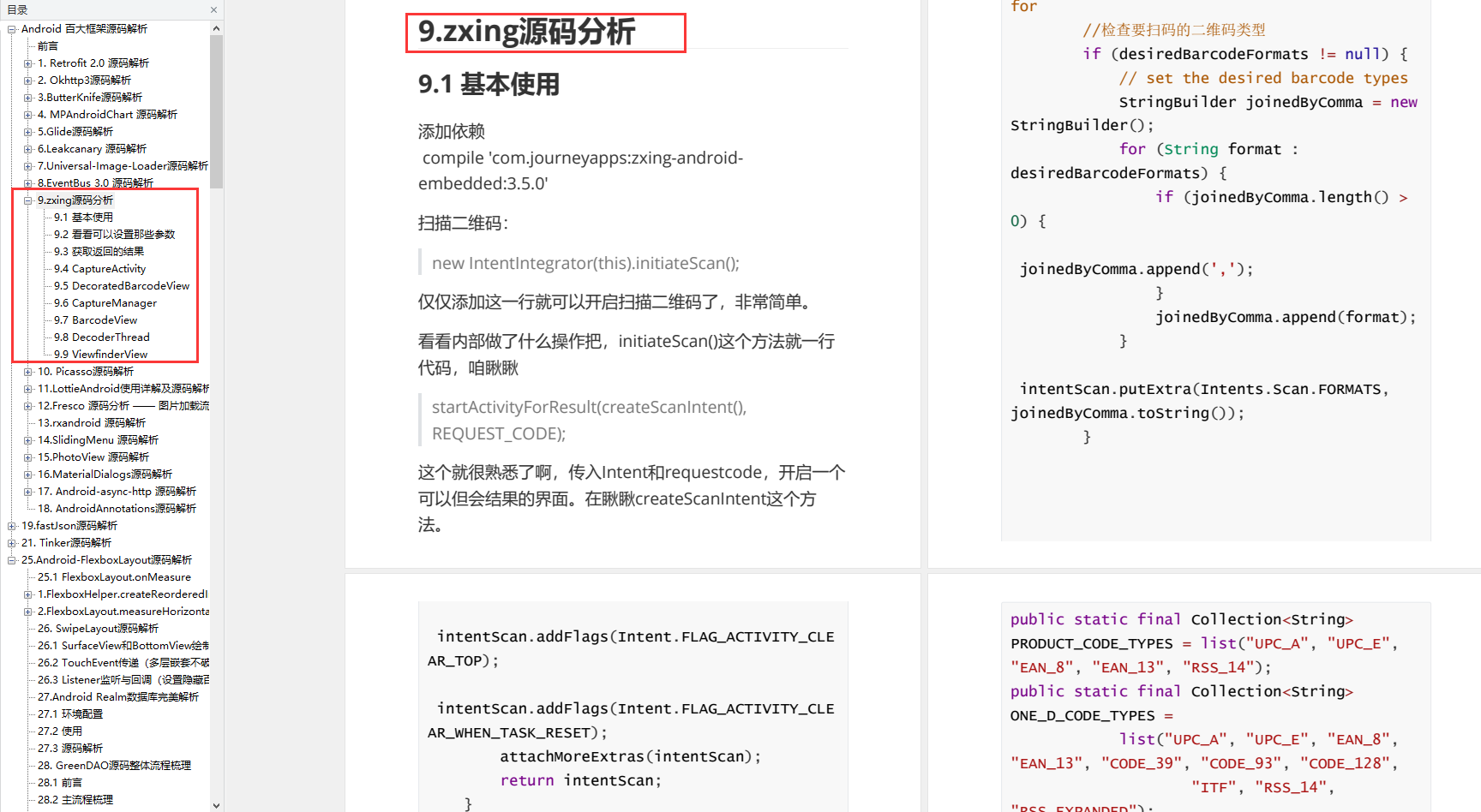
Task: Jump to 27.3 源码解析 bookmark
Action: 70,749
